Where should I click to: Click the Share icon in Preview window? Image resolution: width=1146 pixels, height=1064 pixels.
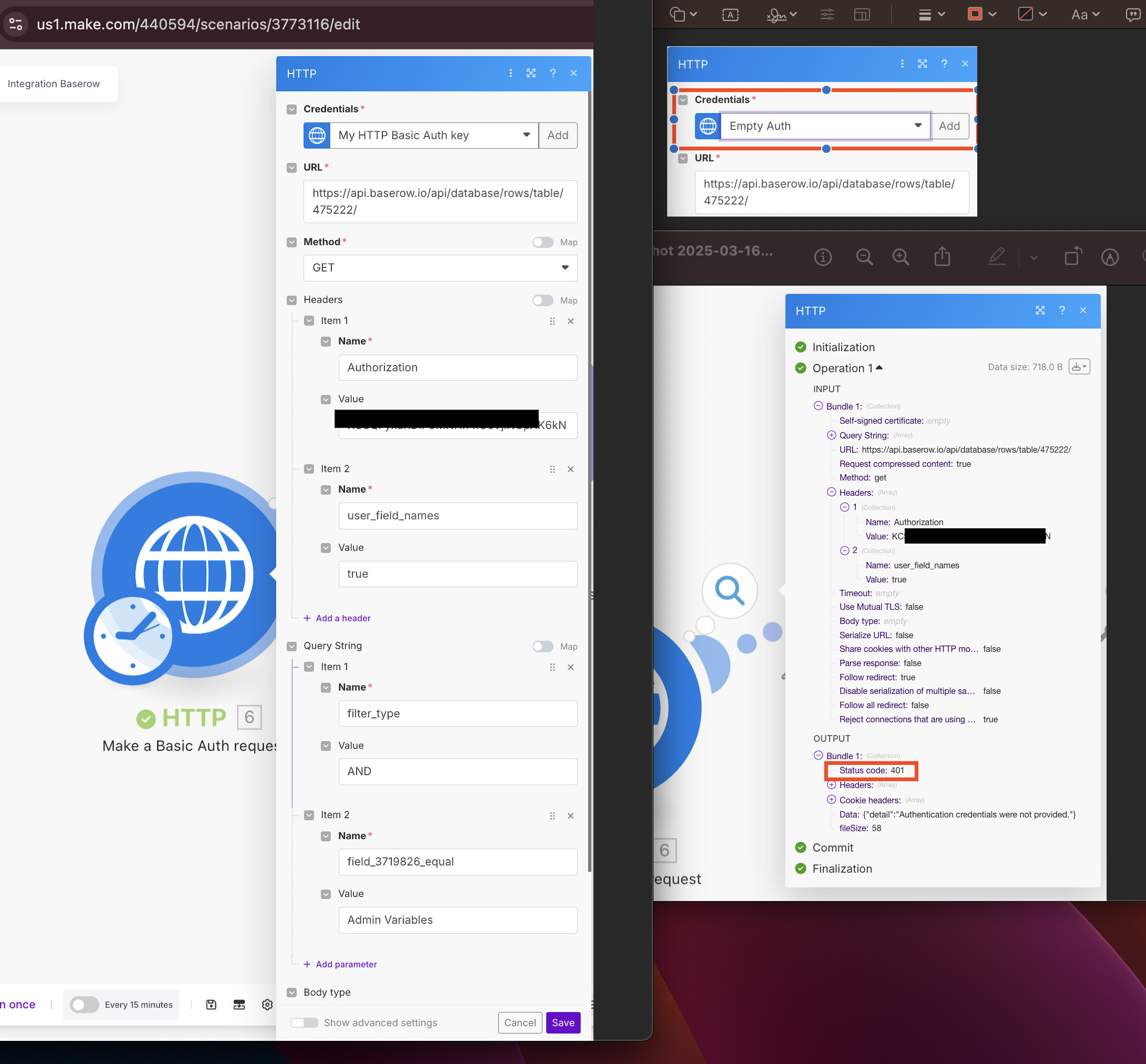[x=942, y=256]
